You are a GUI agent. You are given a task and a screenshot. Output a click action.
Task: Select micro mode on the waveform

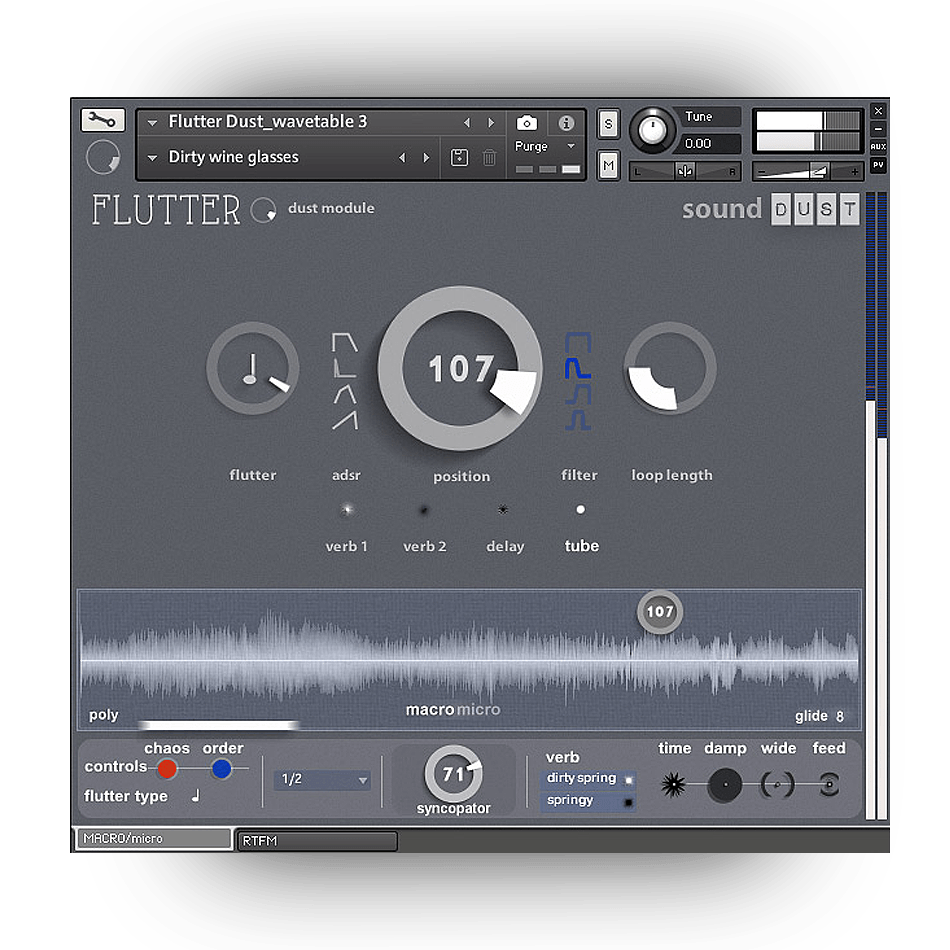coord(478,709)
